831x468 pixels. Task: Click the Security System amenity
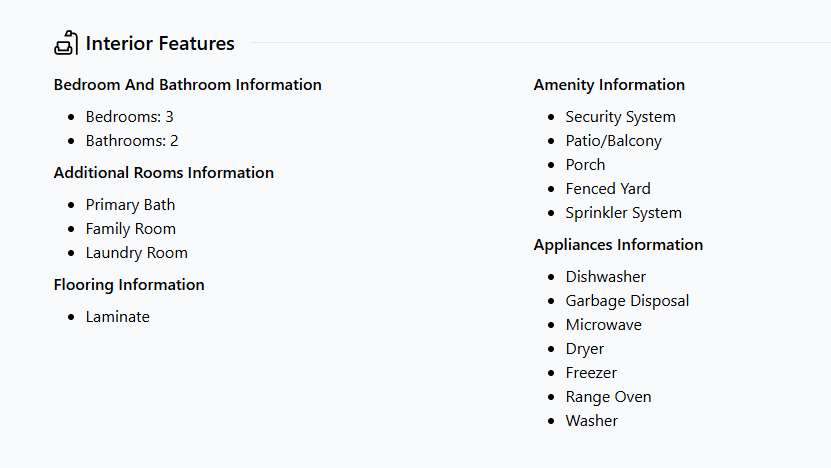pyautogui.click(x=620, y=117)
